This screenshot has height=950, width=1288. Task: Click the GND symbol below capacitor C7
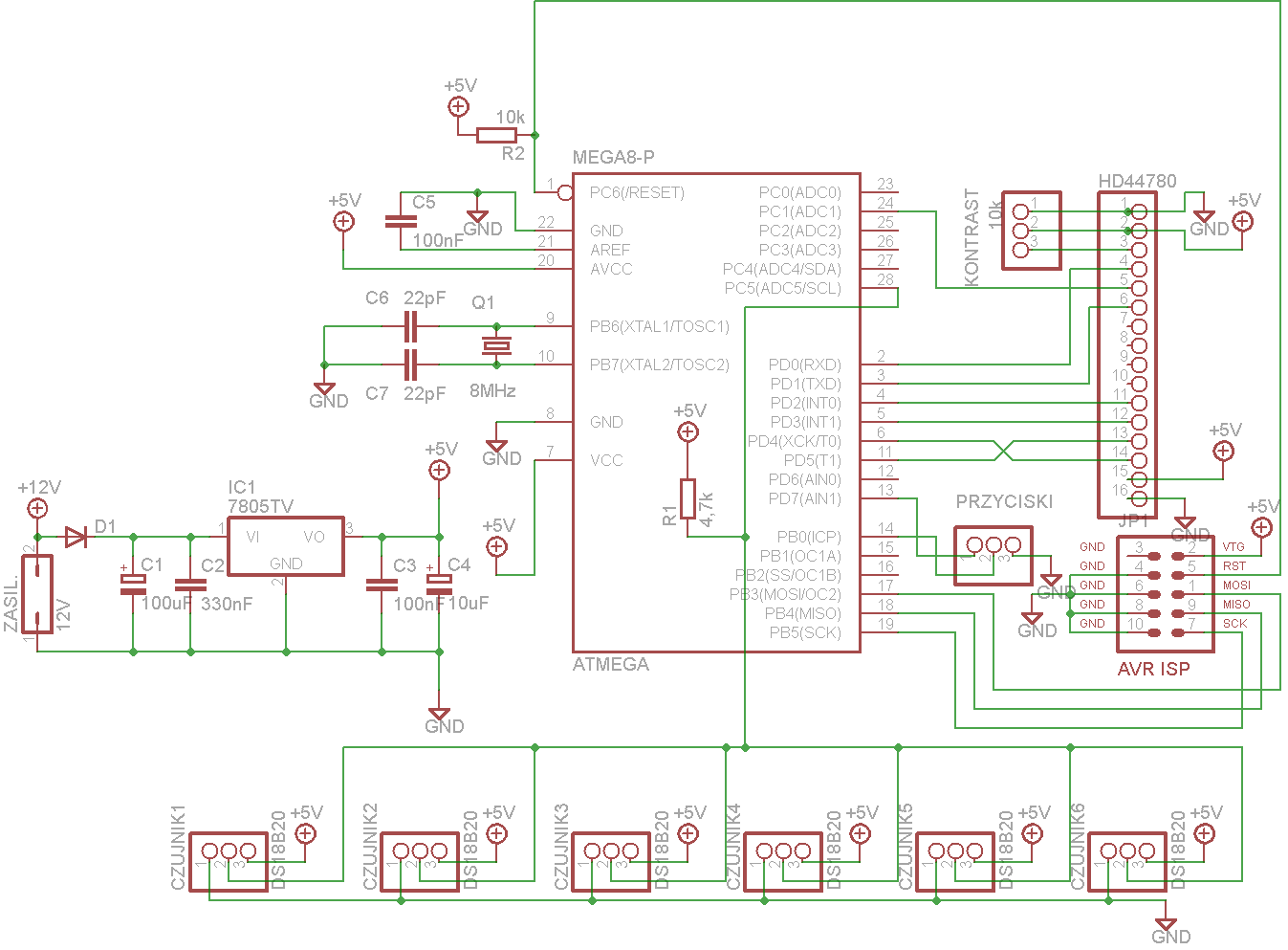tap(324, 389)
